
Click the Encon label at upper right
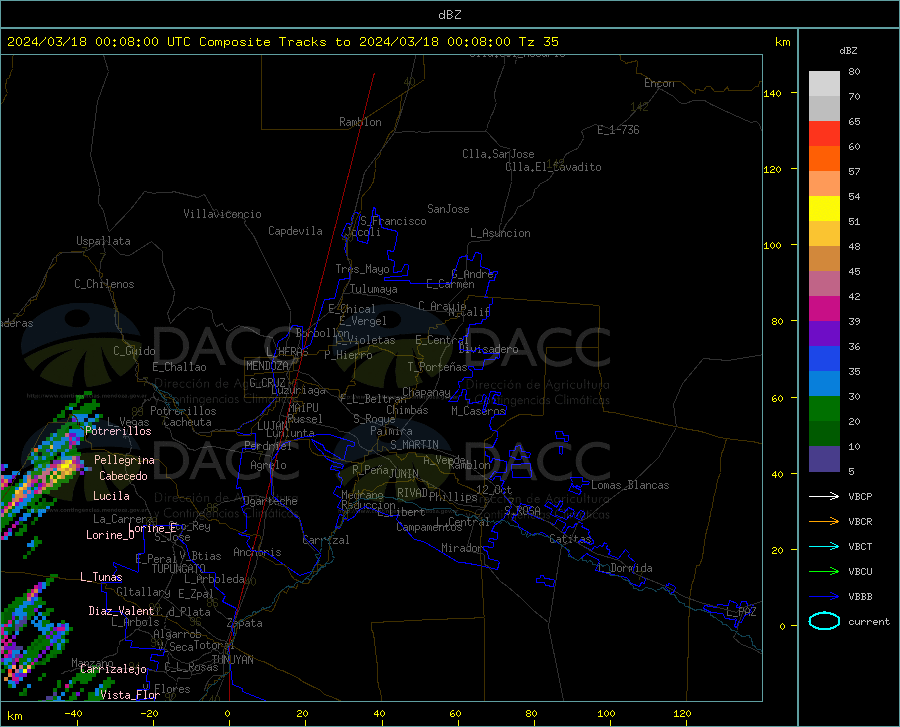point(659,83)
